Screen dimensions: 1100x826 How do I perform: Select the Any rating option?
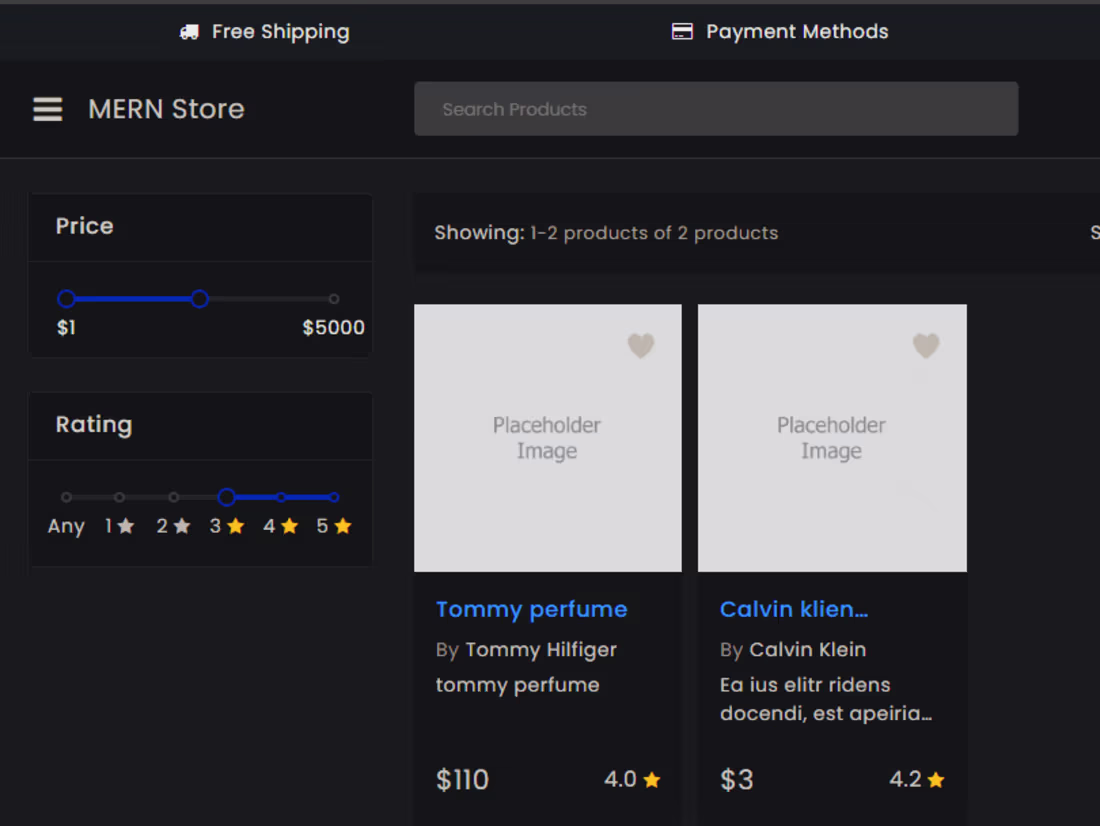(66, 526)
